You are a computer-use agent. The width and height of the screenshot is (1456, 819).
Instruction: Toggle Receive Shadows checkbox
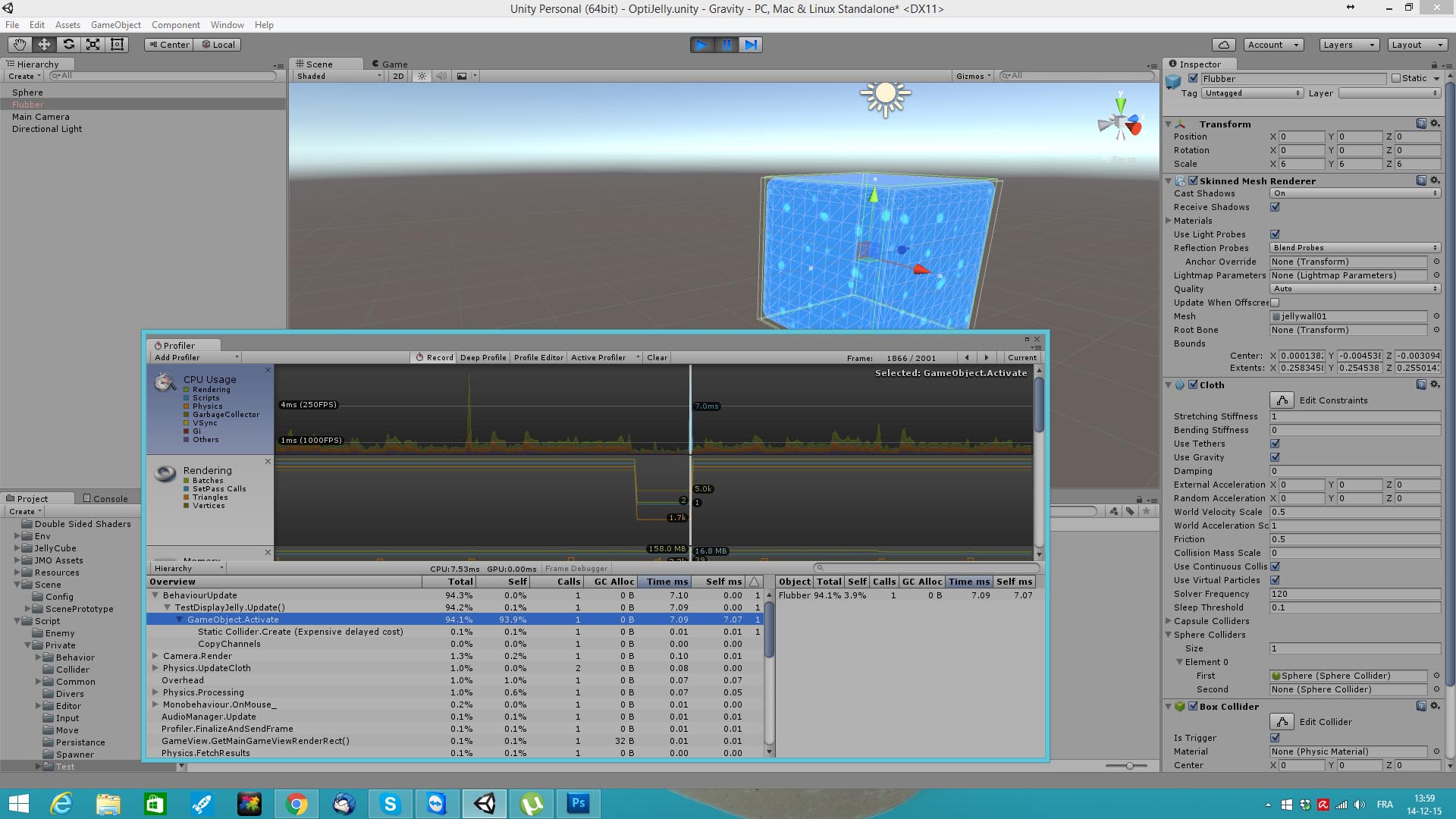point(1275,207)
